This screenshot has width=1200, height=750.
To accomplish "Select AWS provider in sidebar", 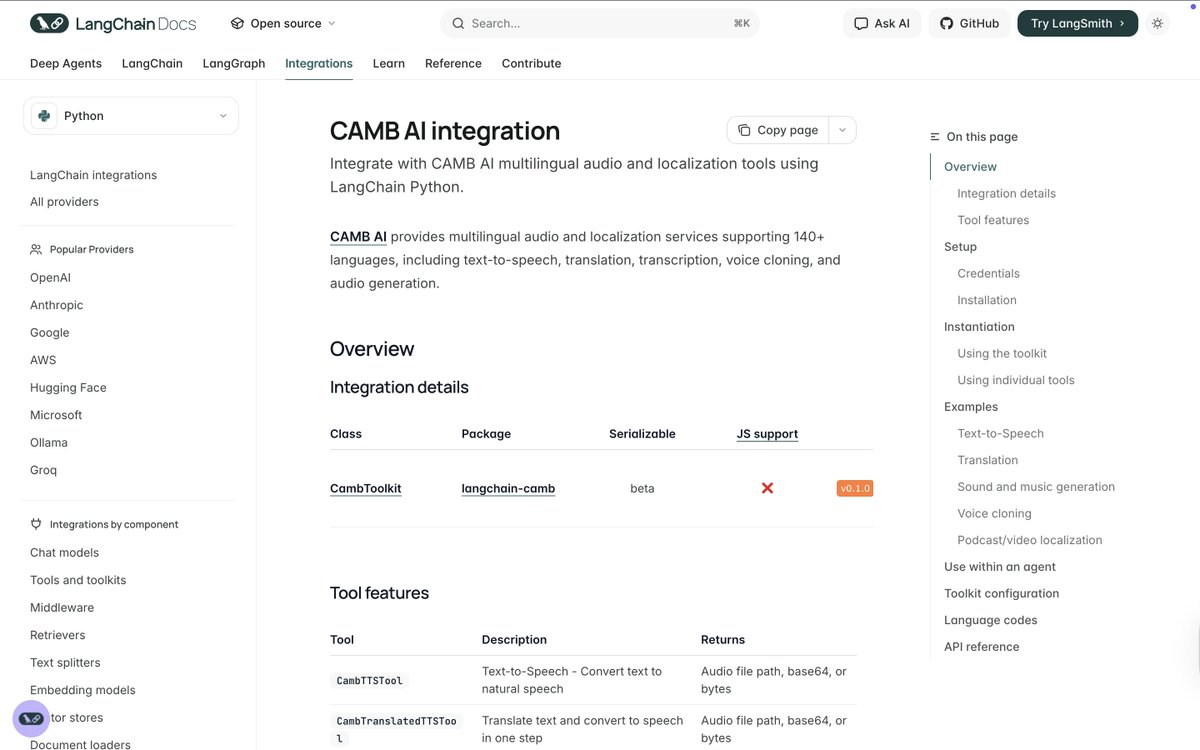I will pos(43,360).
